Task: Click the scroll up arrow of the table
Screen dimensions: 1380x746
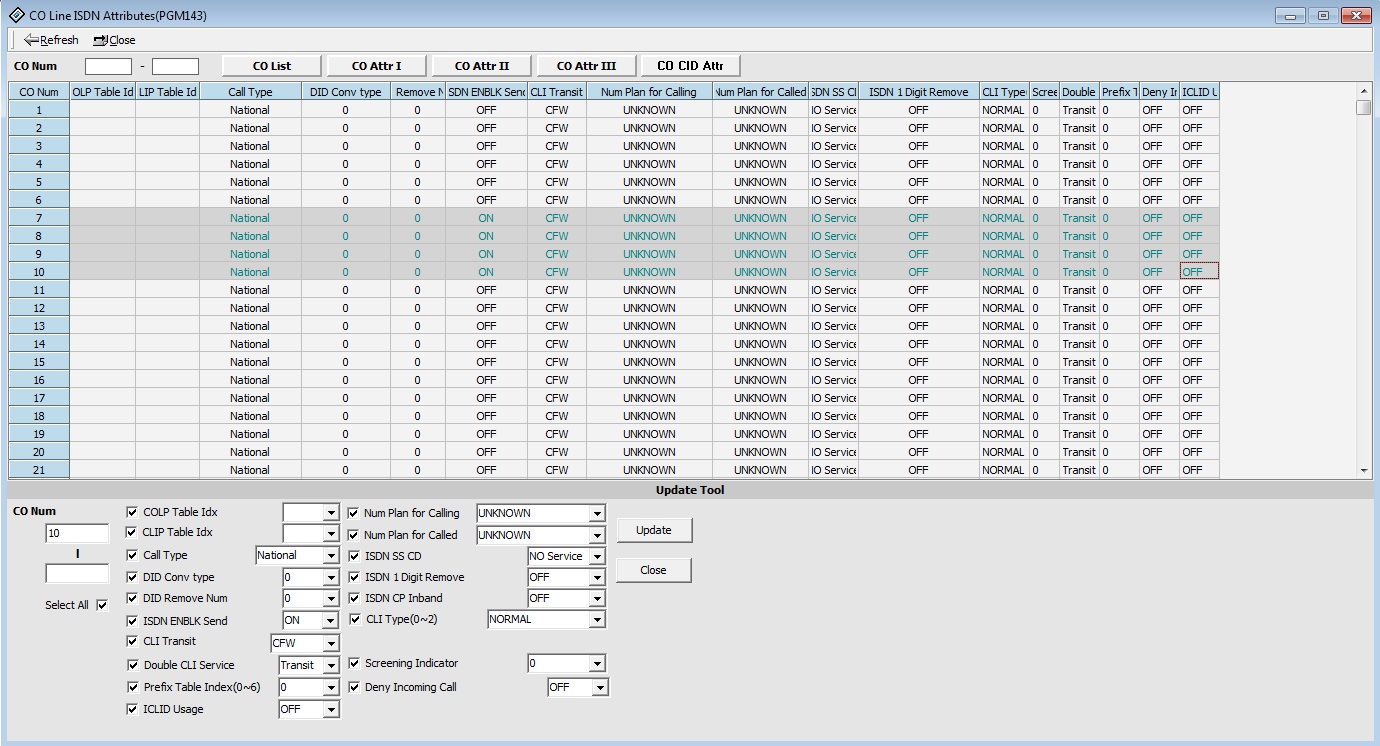Action: pos(1364,91)
